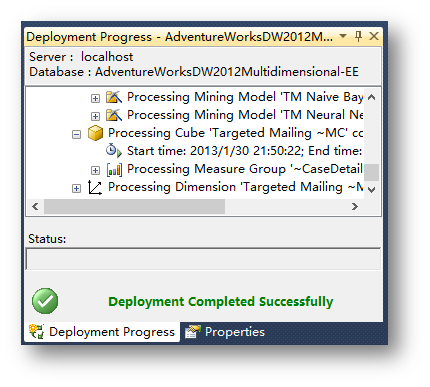This screenshot has width=430, height=387.
Task: Click the green success checkmark icon
Action: pyautogui.click(x=45, y=301)
